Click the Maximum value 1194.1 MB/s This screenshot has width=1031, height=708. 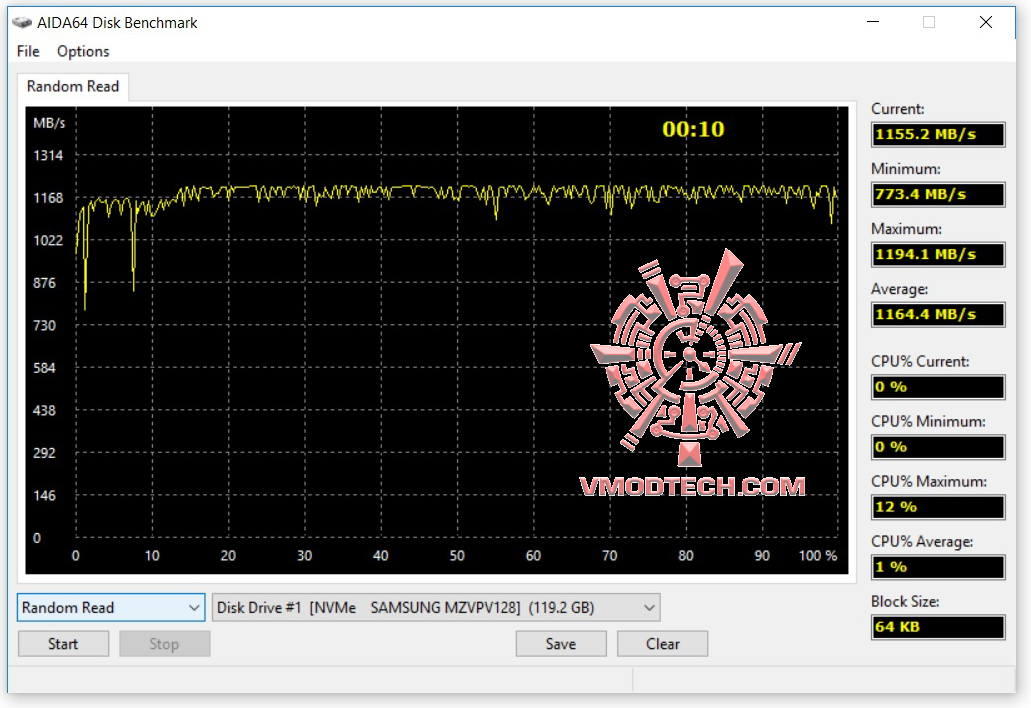click(x=938, y=254)
